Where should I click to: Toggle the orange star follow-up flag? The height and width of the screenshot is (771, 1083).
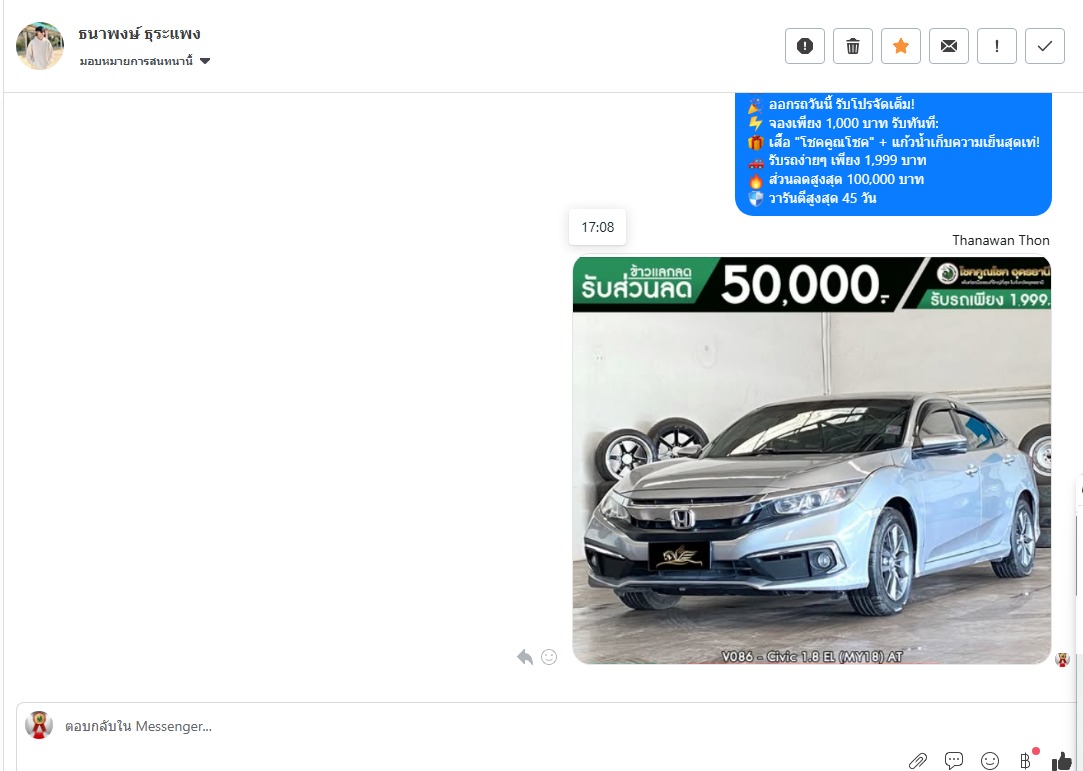901,46
